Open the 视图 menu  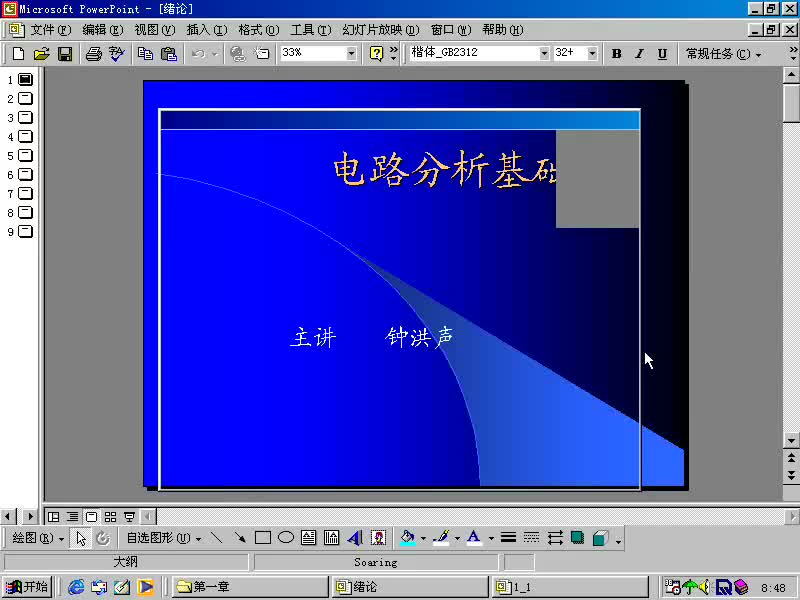[x=155, y=30]
